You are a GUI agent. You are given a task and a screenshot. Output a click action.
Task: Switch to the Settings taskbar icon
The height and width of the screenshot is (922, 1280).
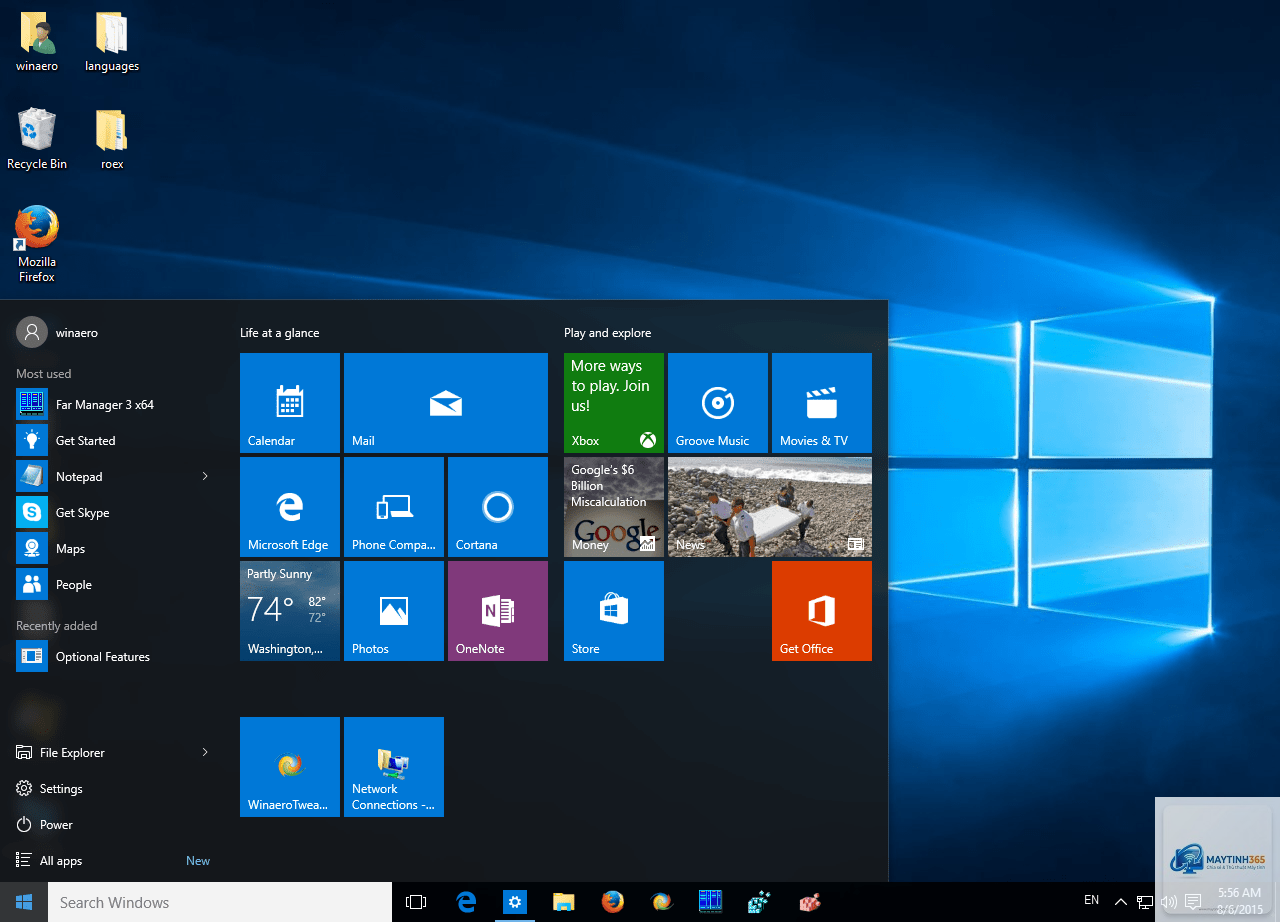click(515, 902)
